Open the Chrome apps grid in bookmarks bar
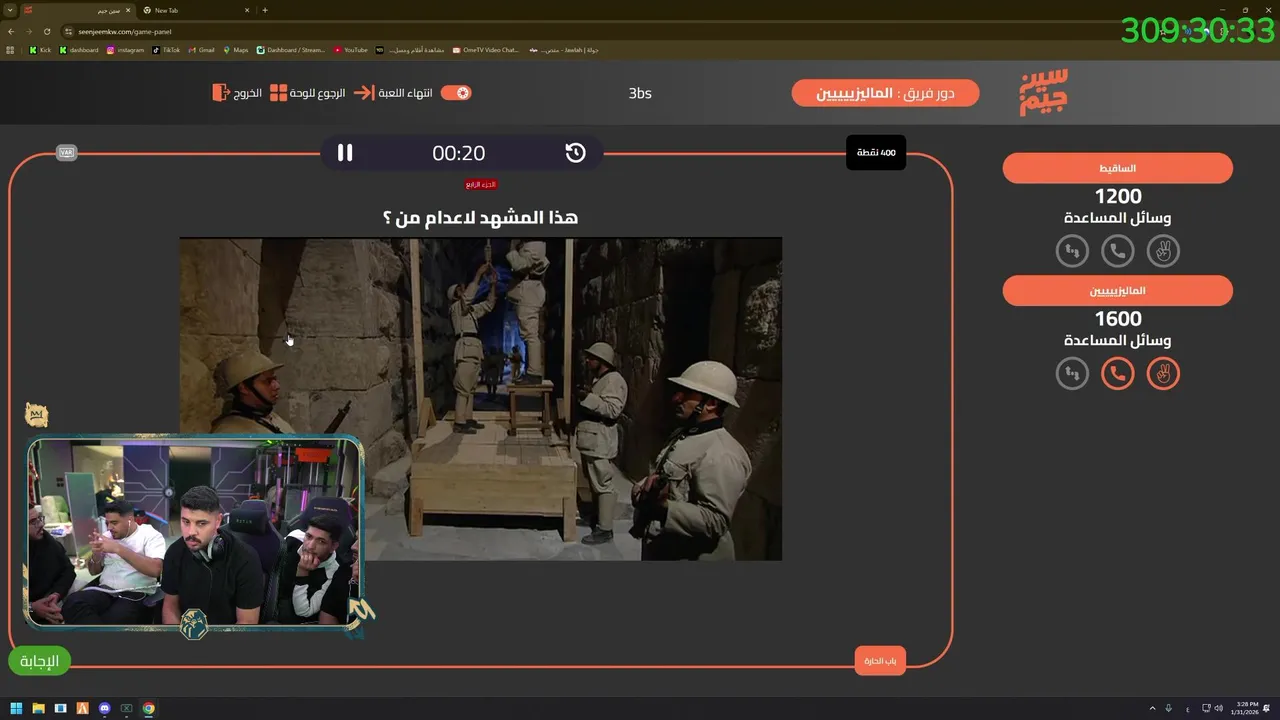1280x720 pixels. 10,50
